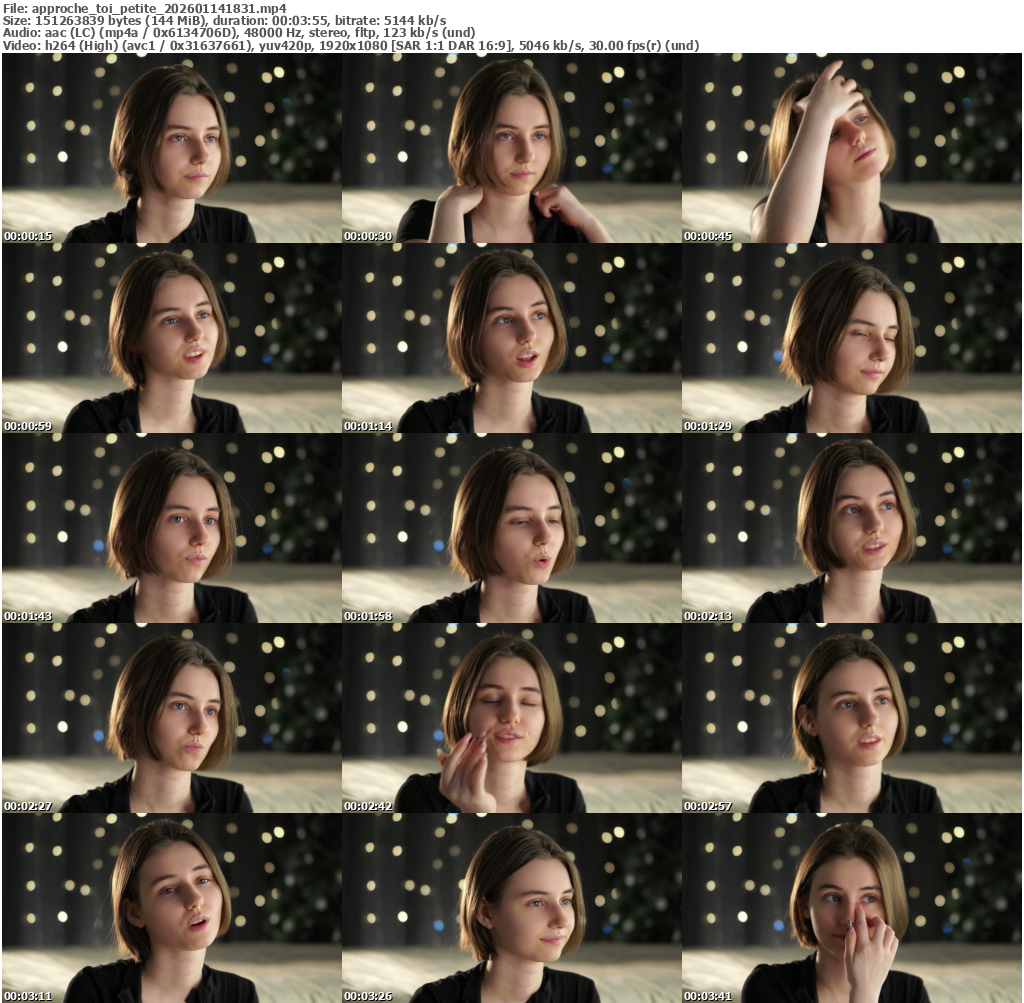Image resolution: width=1024 pixels, height=1003 pixels.
Task: Open the thumbnail stamped 00:00:59
Action: coord(171,338)
